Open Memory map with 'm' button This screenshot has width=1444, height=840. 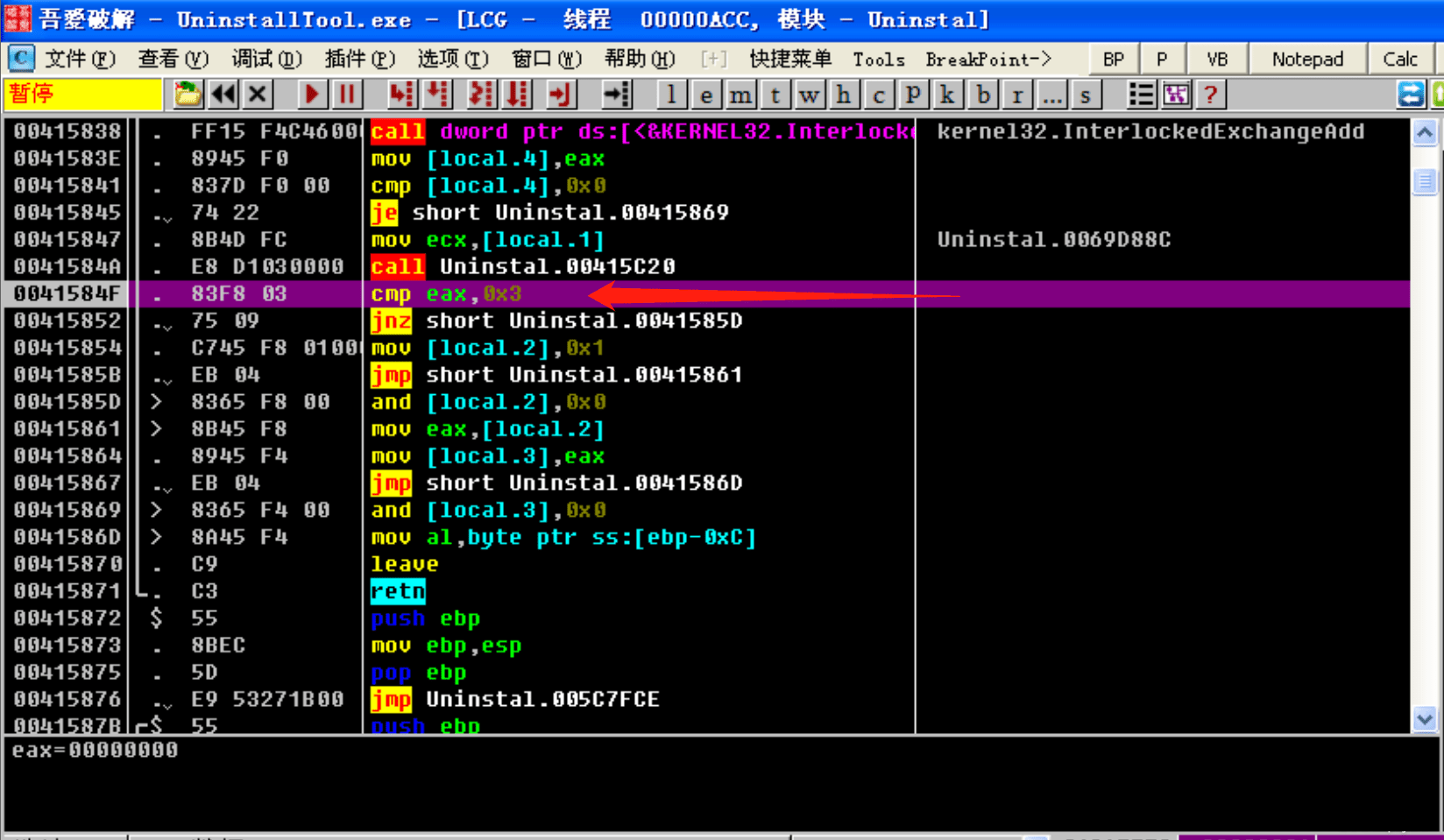(x=740, y=94)
